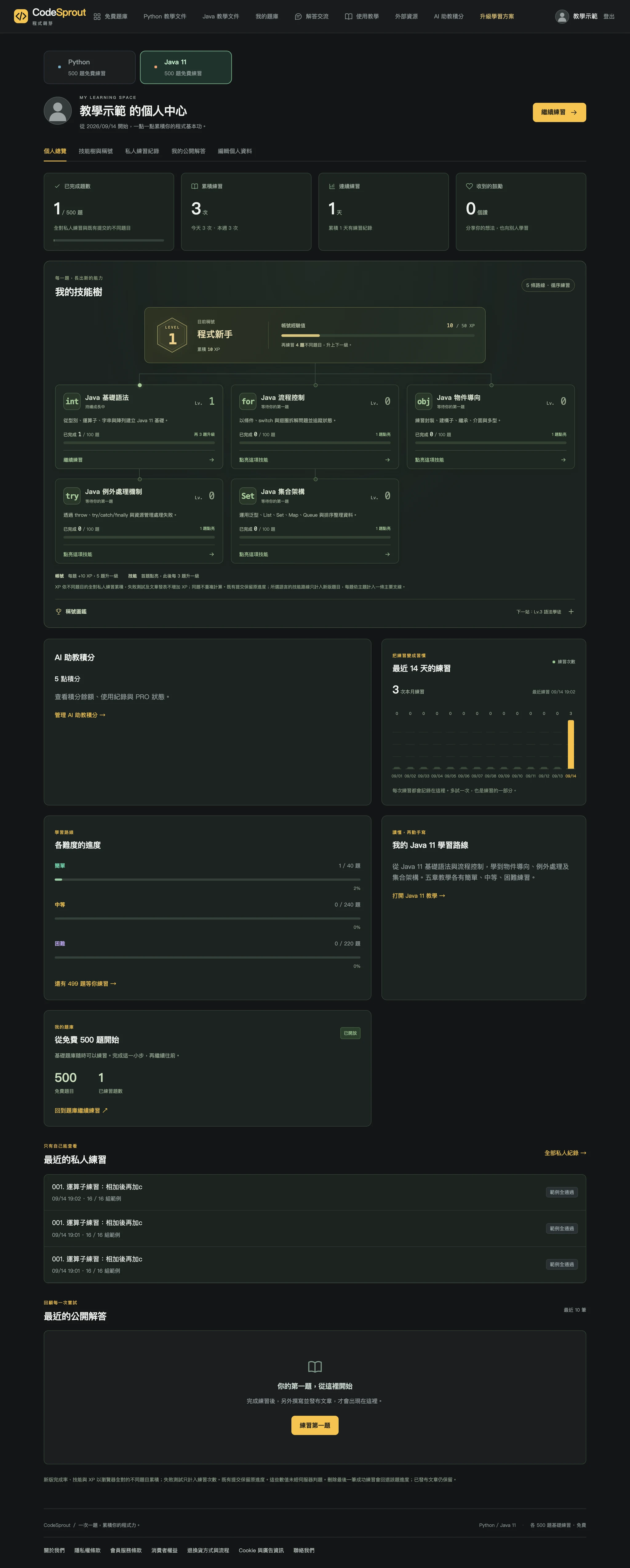Click the 簡單 difficulty progress bar

pyautogui.click(x=207, y=879)
